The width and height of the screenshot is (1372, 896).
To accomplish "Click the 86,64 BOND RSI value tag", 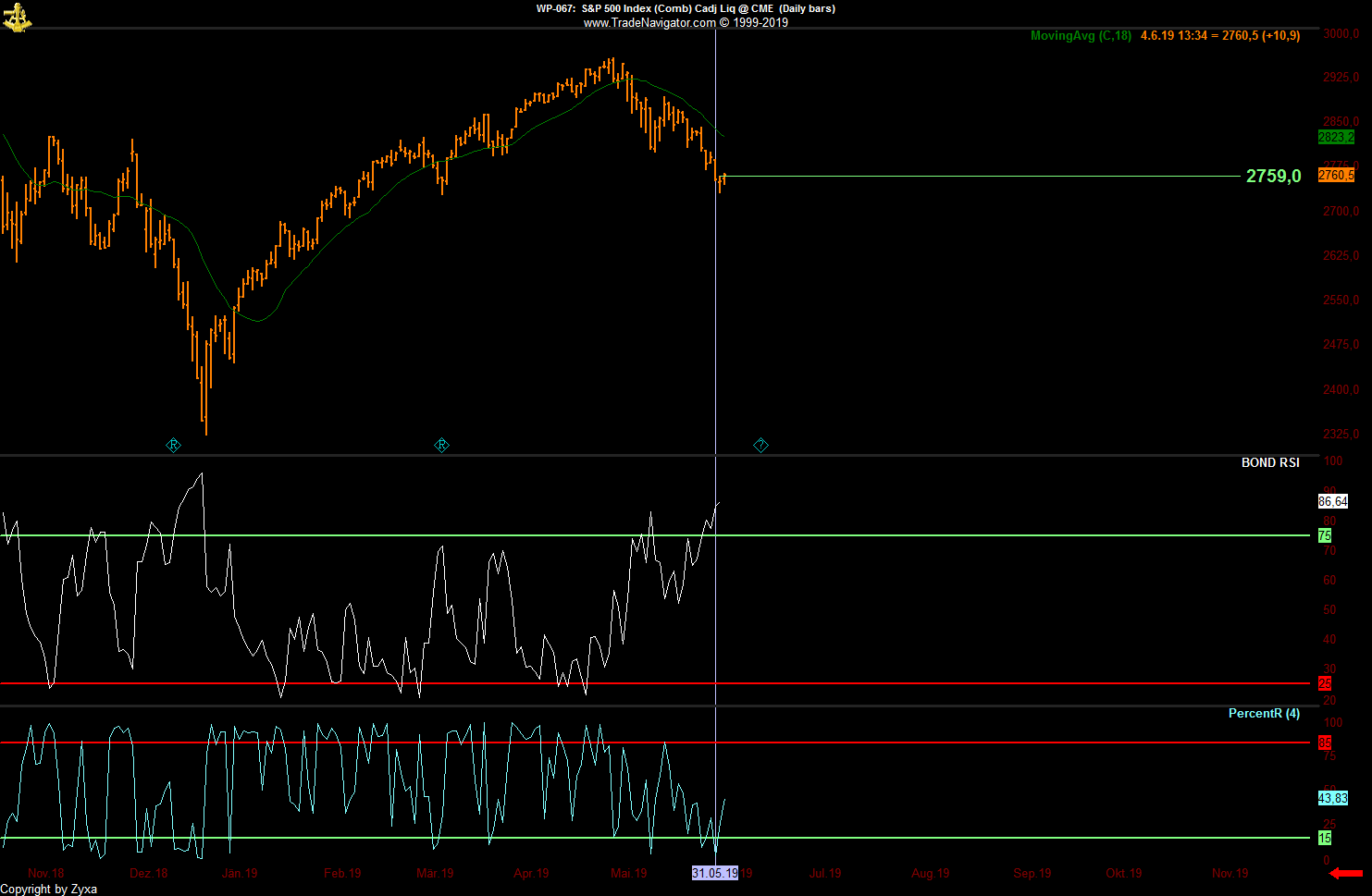I will pos(1333,501).
